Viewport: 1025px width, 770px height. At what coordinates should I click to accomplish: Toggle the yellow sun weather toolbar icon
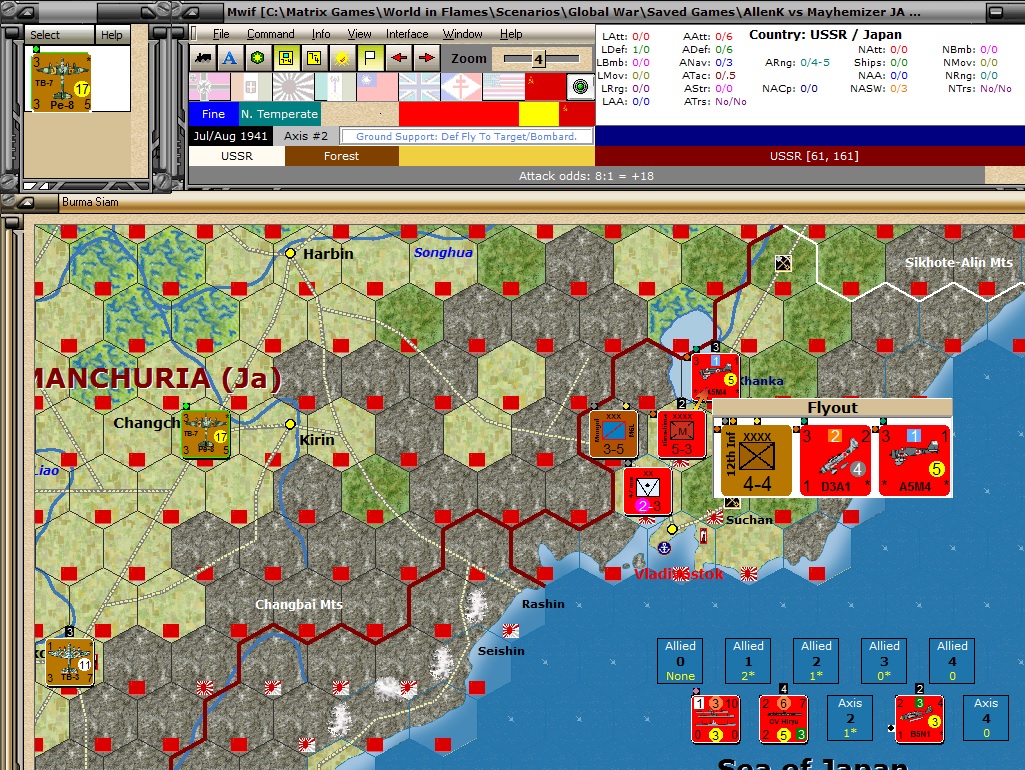coord(342,58)
